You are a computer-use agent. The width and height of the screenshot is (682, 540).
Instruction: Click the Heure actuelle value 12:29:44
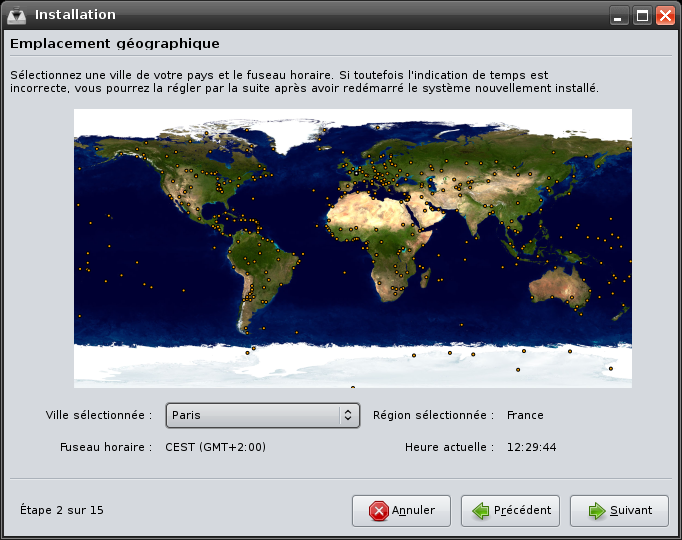[x=532, y=447]
